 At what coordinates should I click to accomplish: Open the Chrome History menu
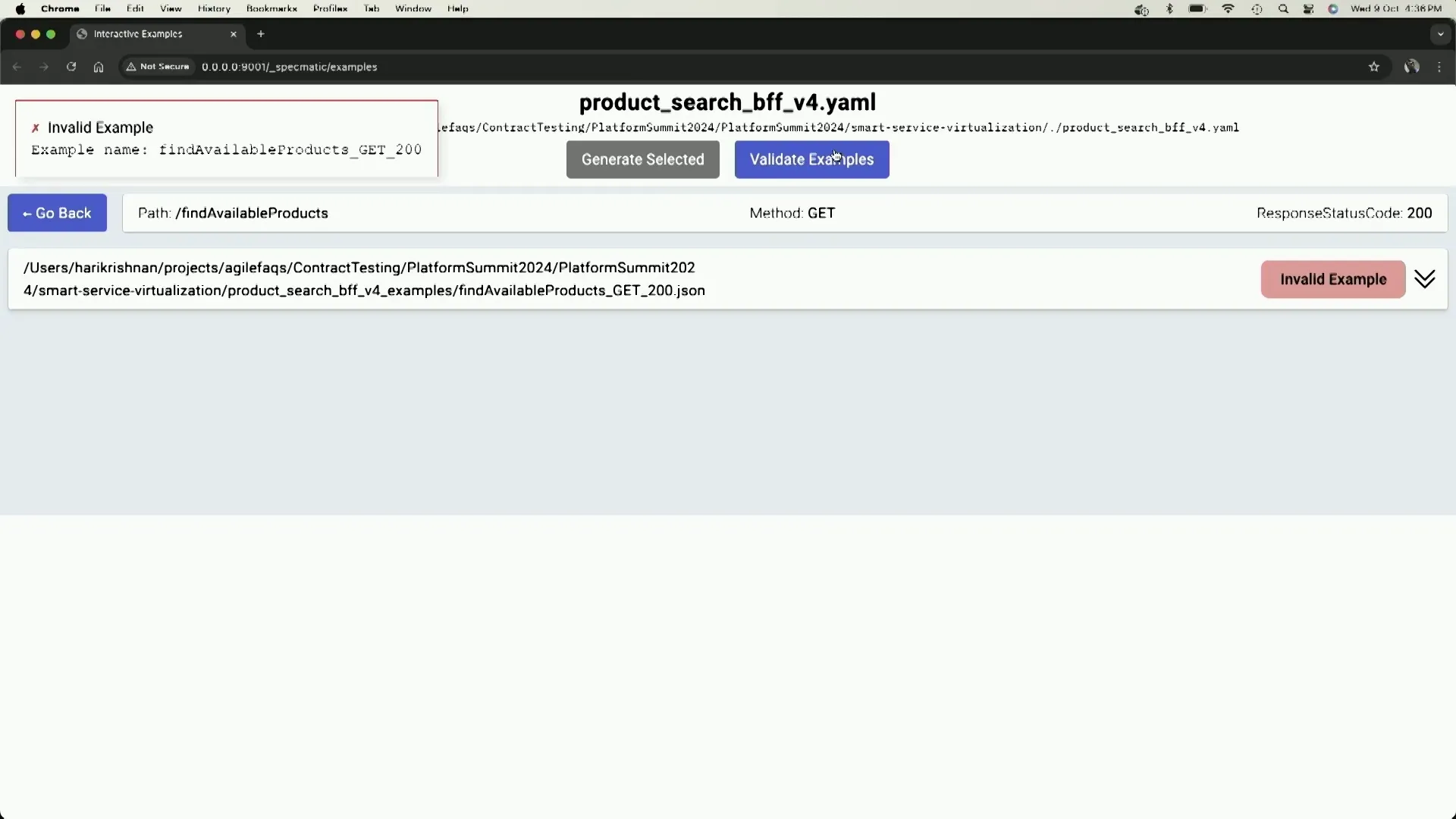(x=213, y=9)
